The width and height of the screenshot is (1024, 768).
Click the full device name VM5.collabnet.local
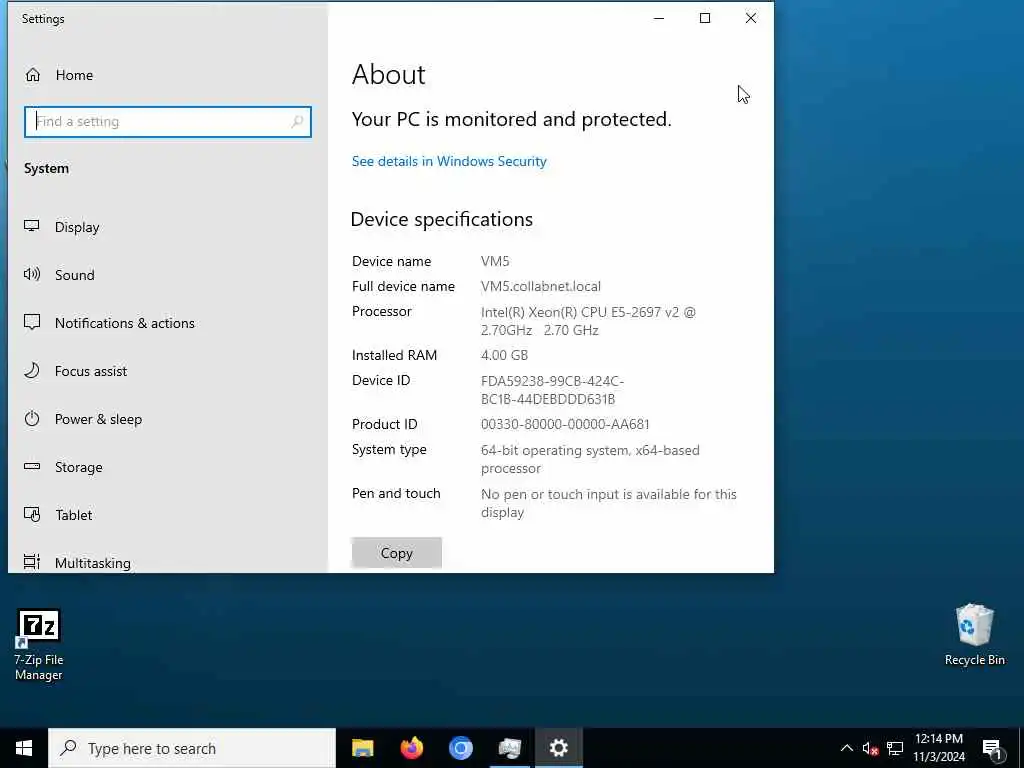coord(541,286)
